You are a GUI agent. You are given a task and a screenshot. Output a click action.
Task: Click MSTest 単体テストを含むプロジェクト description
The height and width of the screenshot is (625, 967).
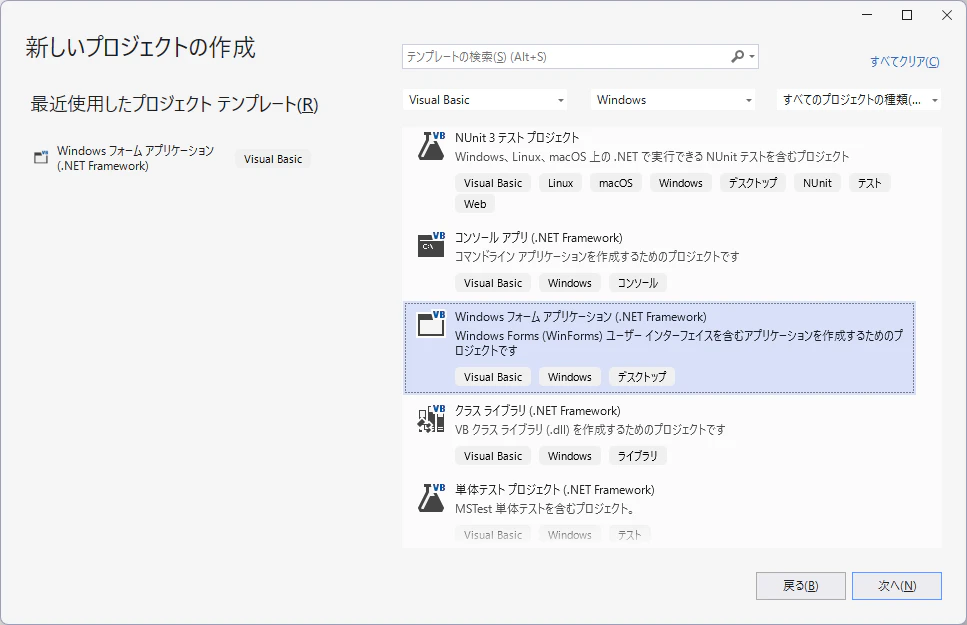click(545, 509)
